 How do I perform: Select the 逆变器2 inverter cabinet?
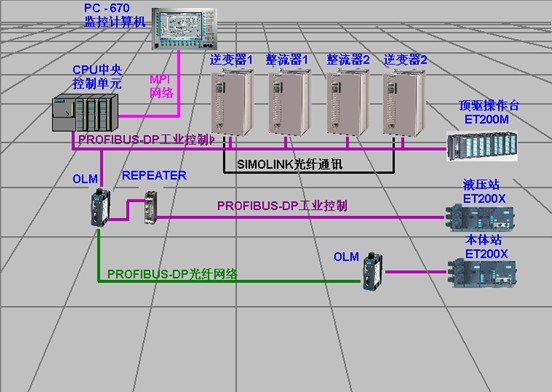[x=404, y=102]
